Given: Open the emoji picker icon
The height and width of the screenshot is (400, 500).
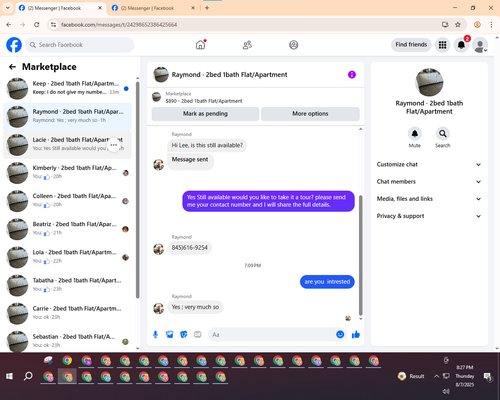Looking at the screenshot, I should pyautogui.click(x=340, y=334).
